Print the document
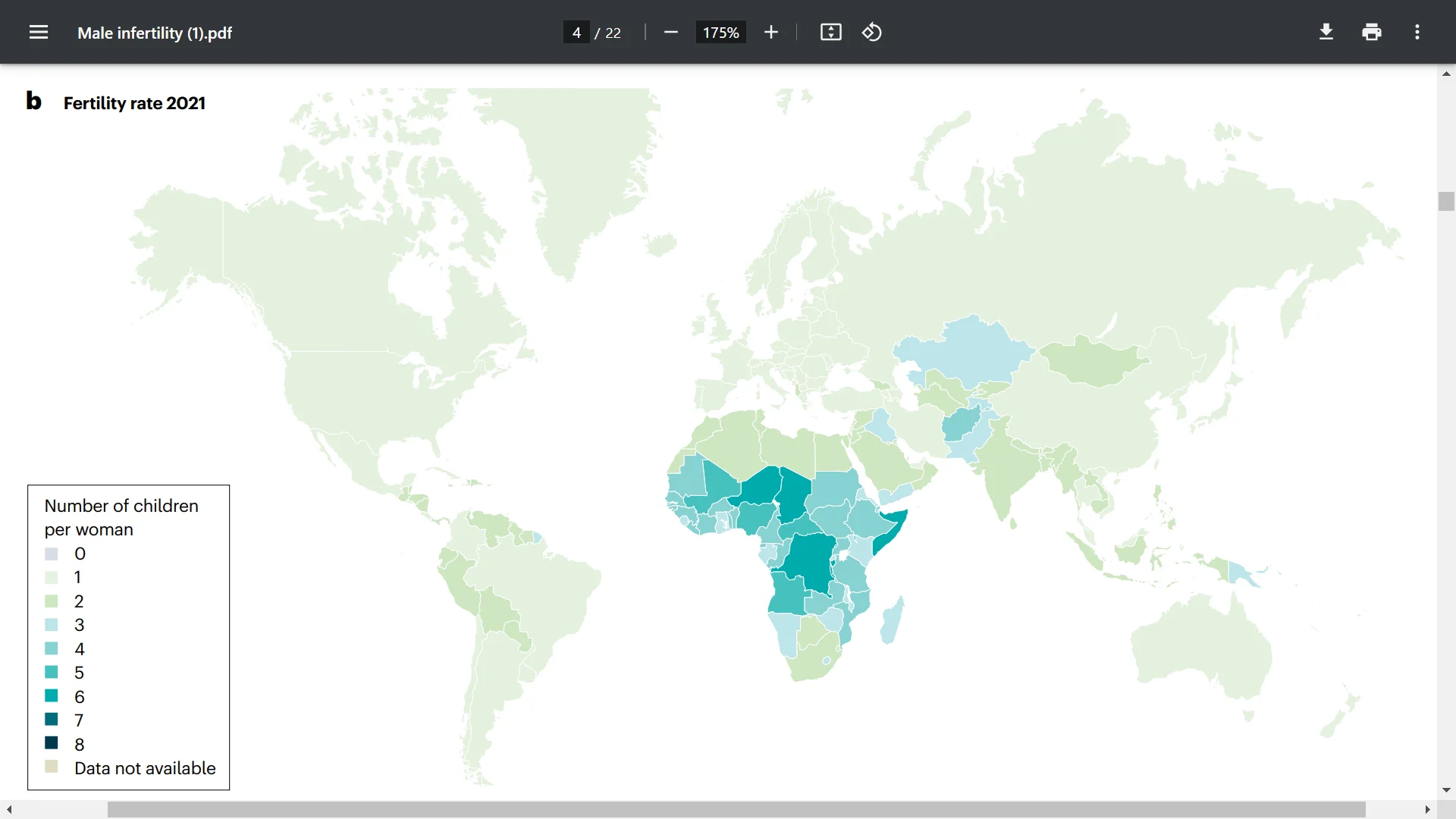 (x=1372, y=33)
